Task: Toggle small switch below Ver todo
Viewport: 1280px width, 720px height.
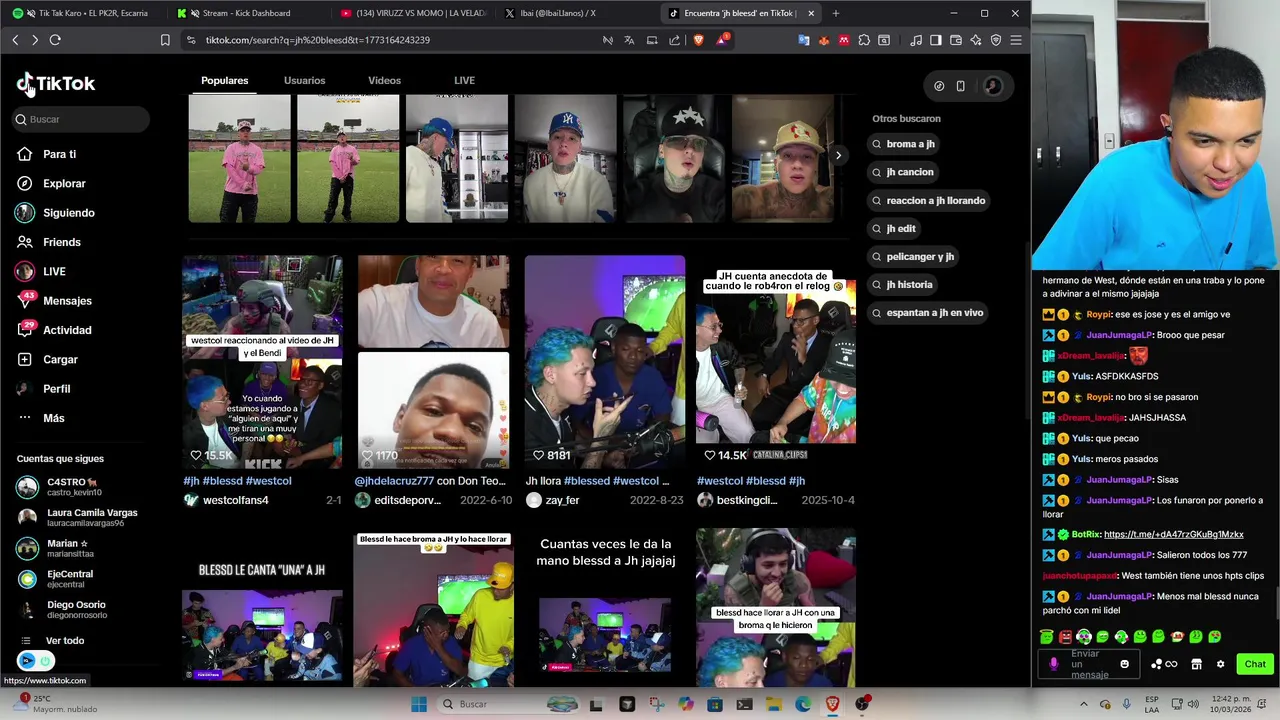Action: [36, 661]
